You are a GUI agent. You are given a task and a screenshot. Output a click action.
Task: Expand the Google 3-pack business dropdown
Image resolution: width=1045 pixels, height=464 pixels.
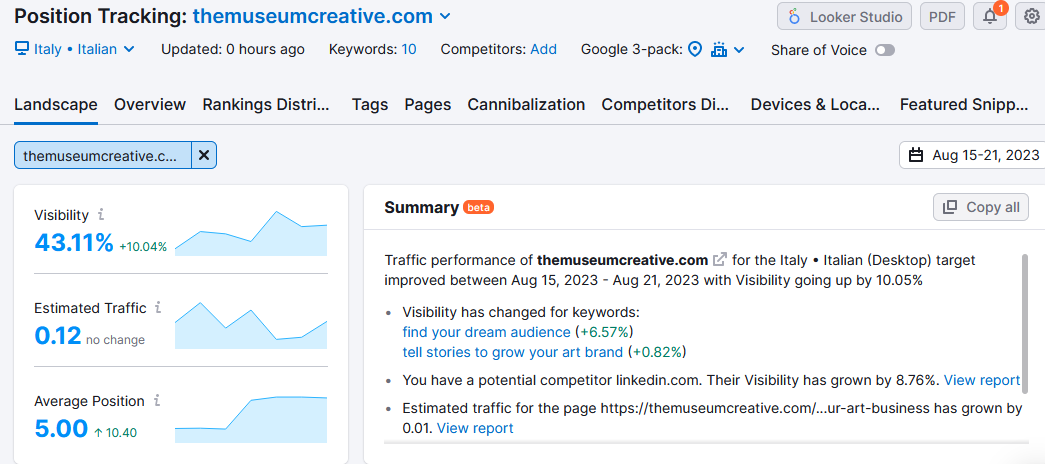click(x=727, y=49)
